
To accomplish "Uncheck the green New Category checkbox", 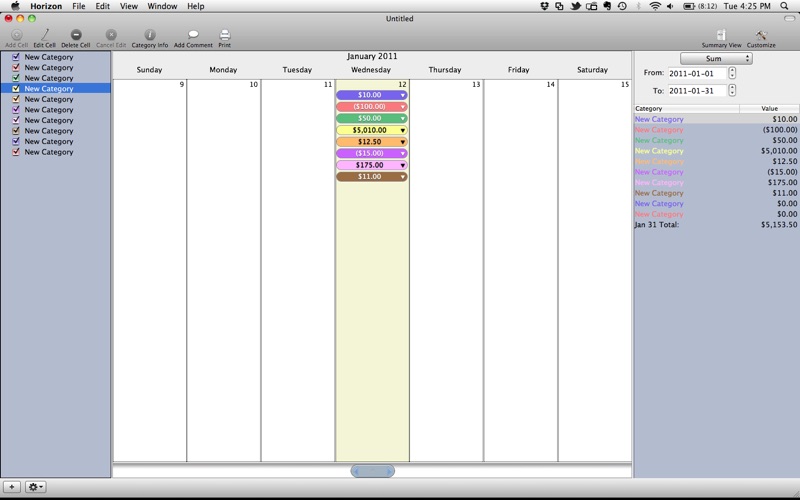I will pos(16,78).
